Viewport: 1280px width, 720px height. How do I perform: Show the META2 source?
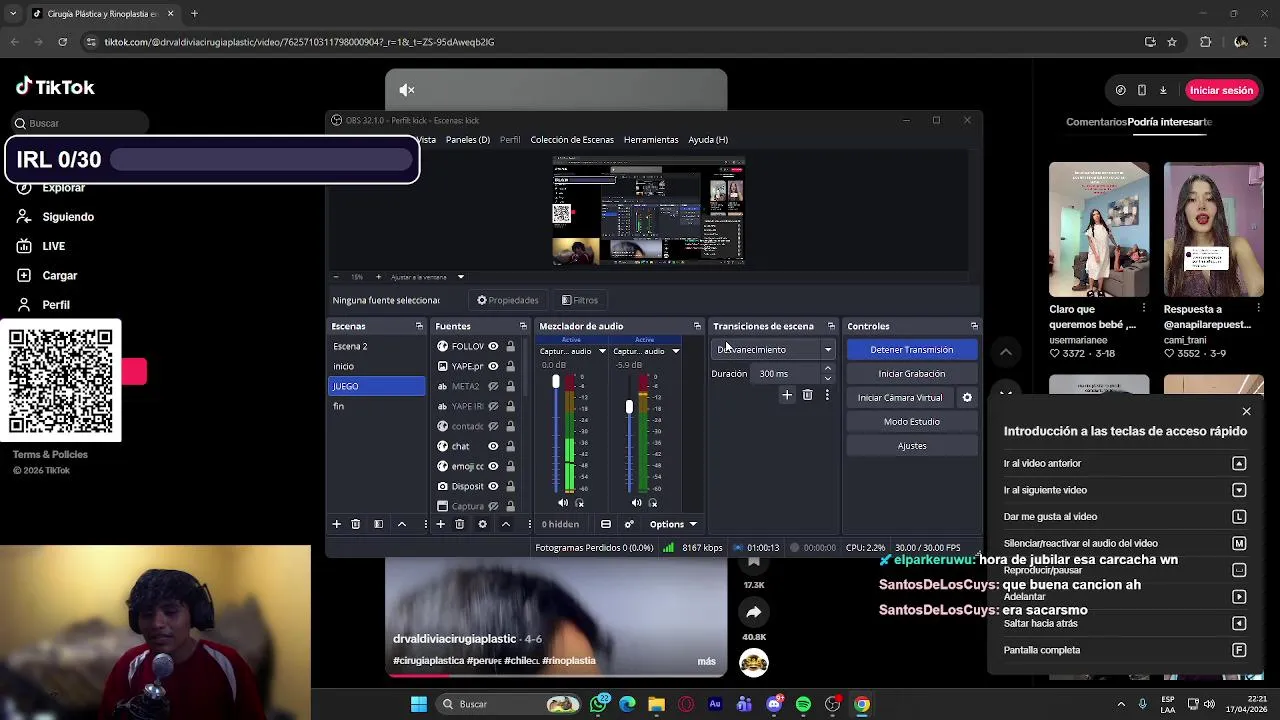pyautogui.click(x=493, y=386)
